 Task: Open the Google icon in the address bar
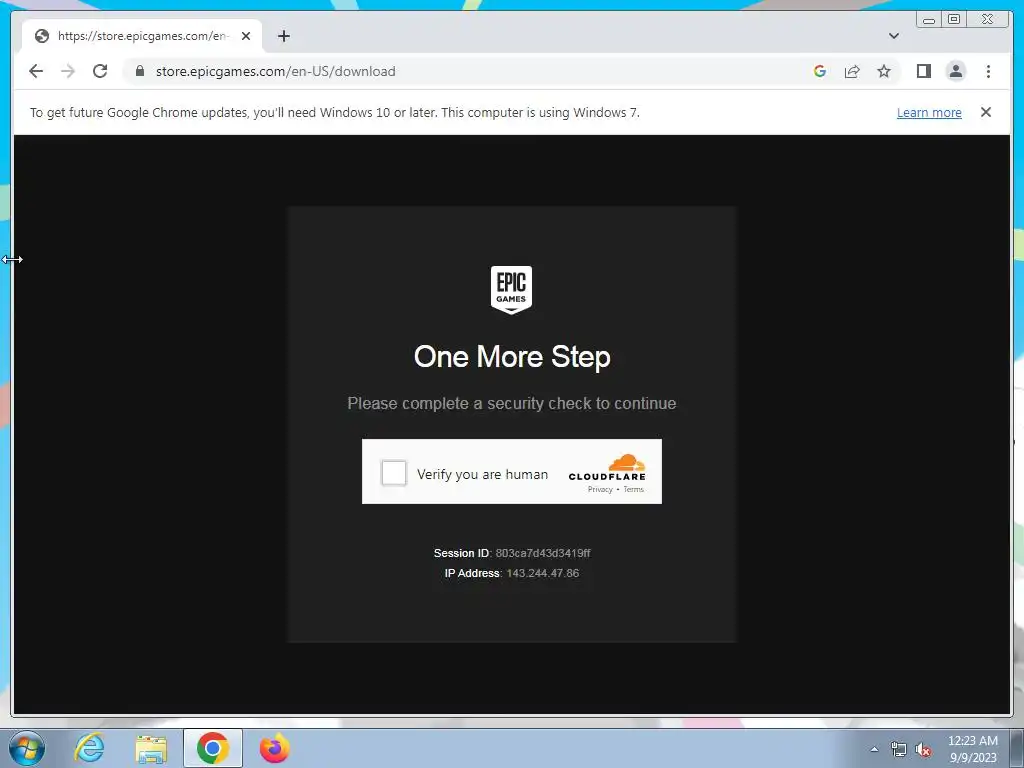click(x=820, y=71)
